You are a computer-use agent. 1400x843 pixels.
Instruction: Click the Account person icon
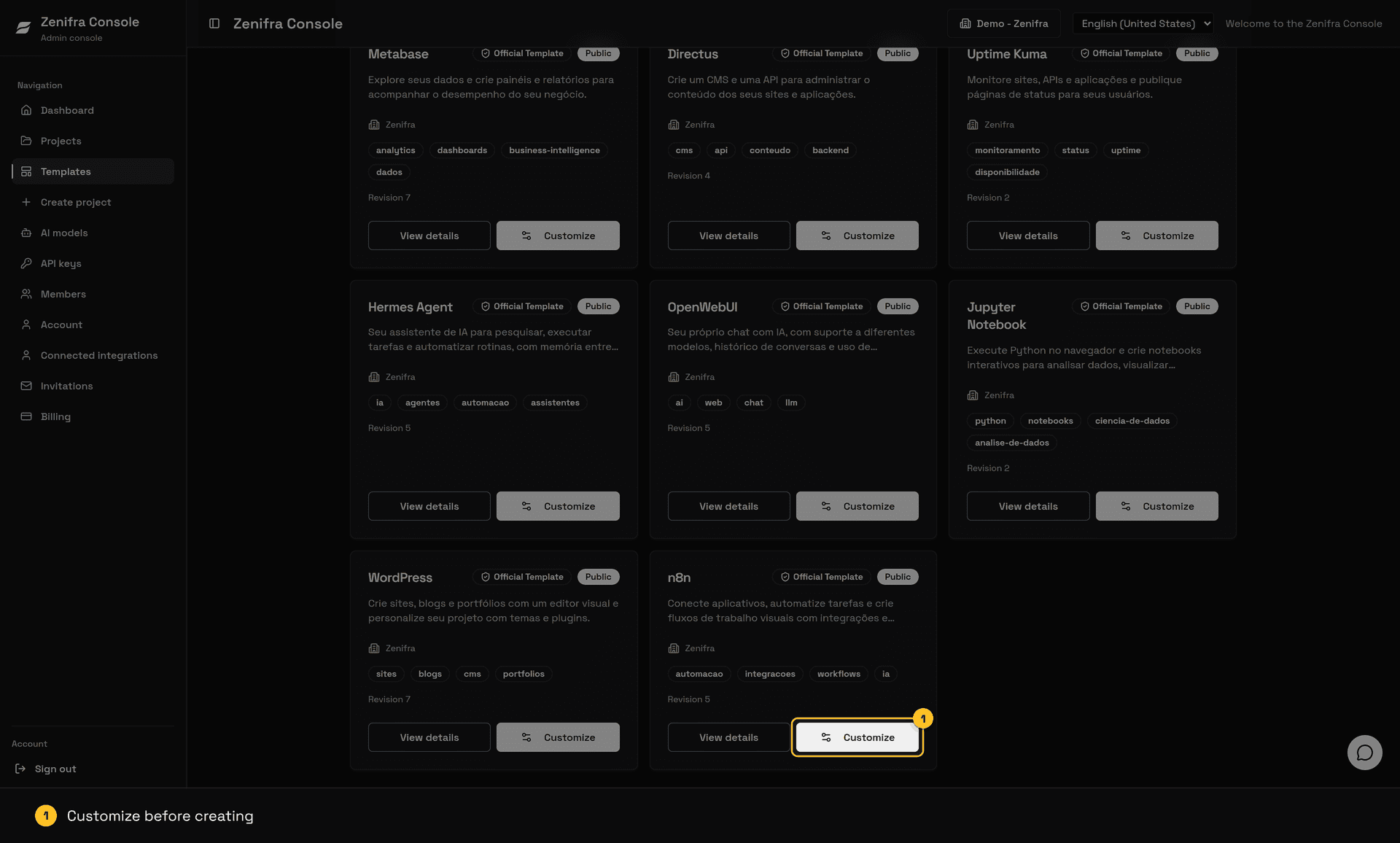26,325
